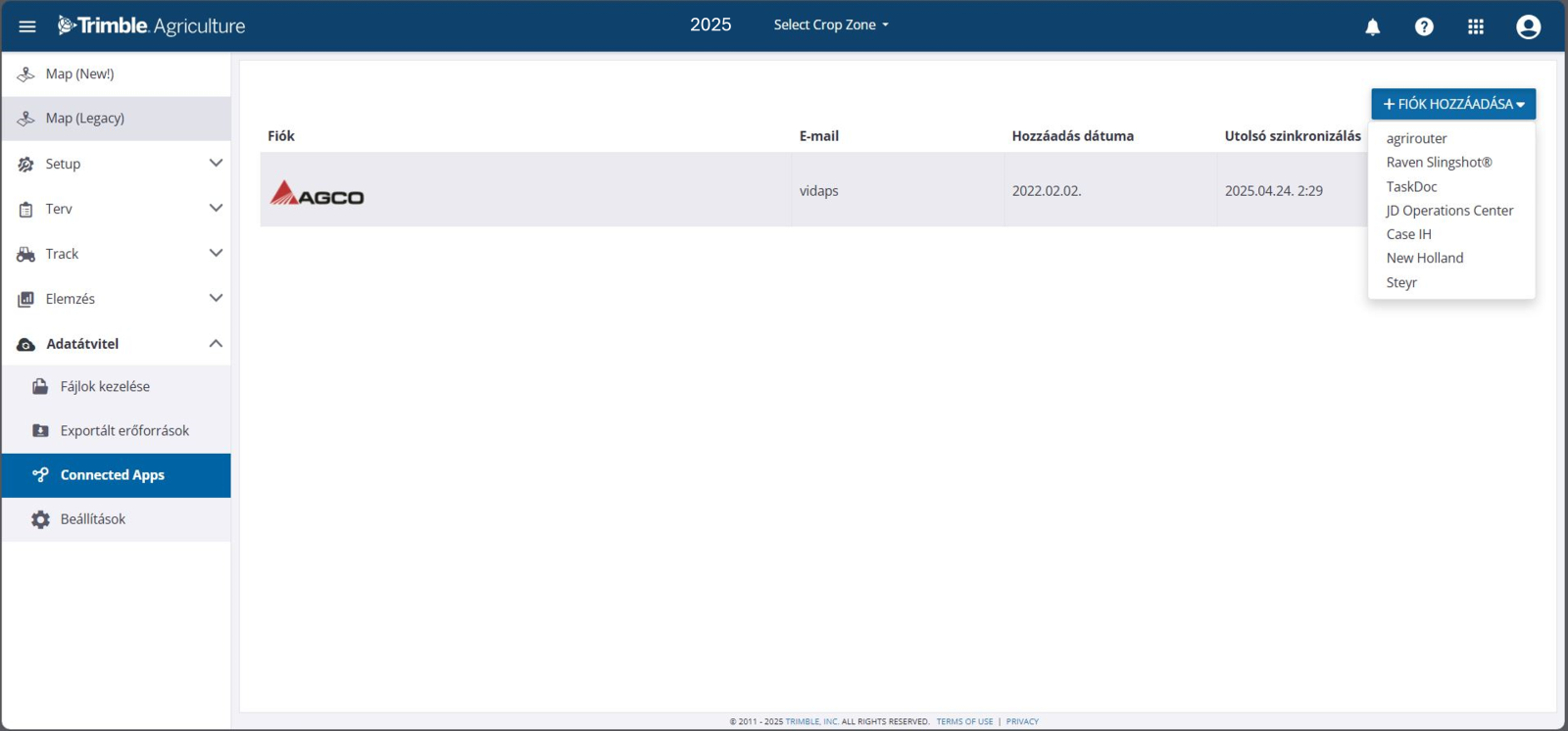
Task: Choose agrirouter from the account list
Action: [1416, 138]
